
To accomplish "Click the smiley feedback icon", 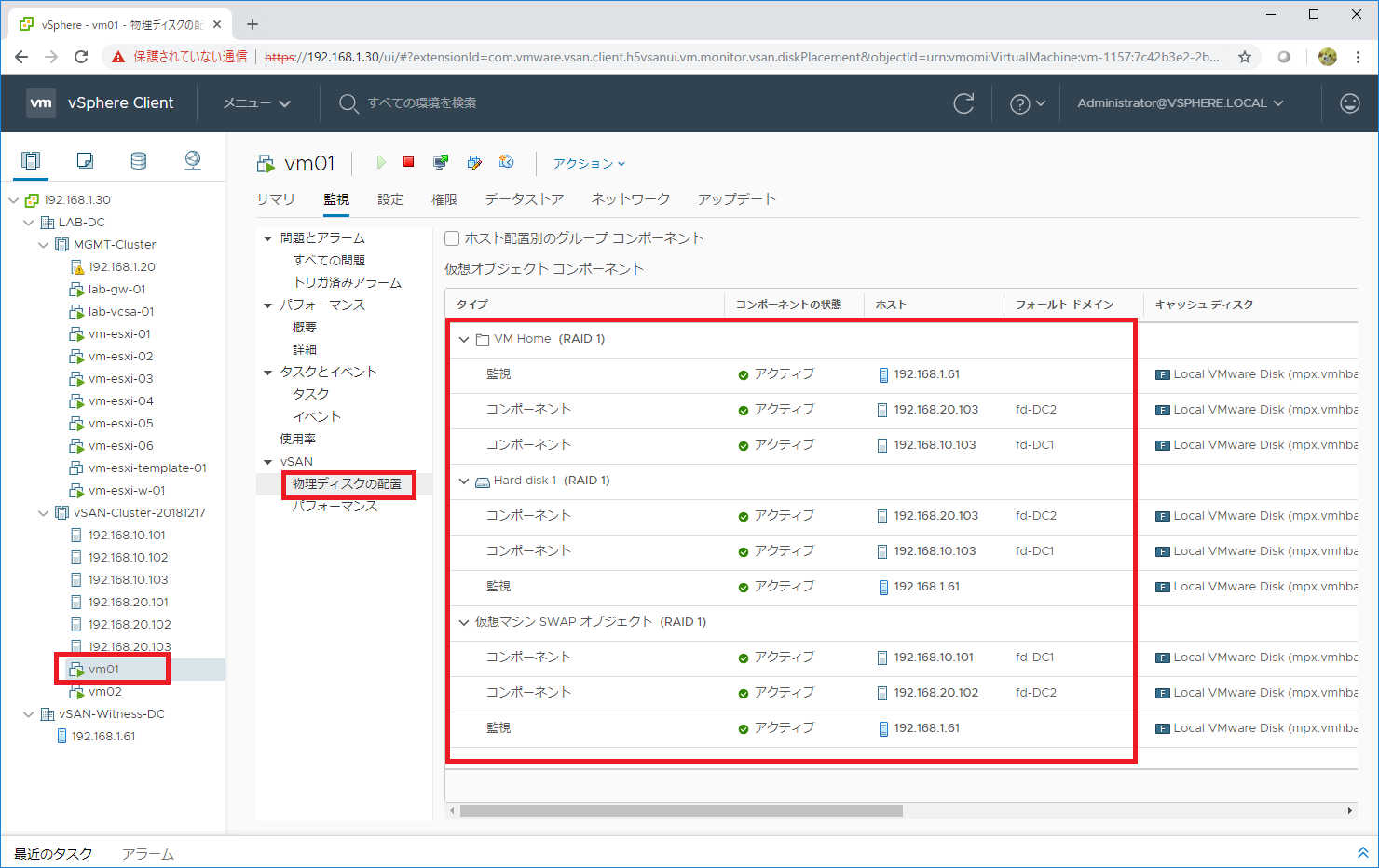I will point(1350,103).
